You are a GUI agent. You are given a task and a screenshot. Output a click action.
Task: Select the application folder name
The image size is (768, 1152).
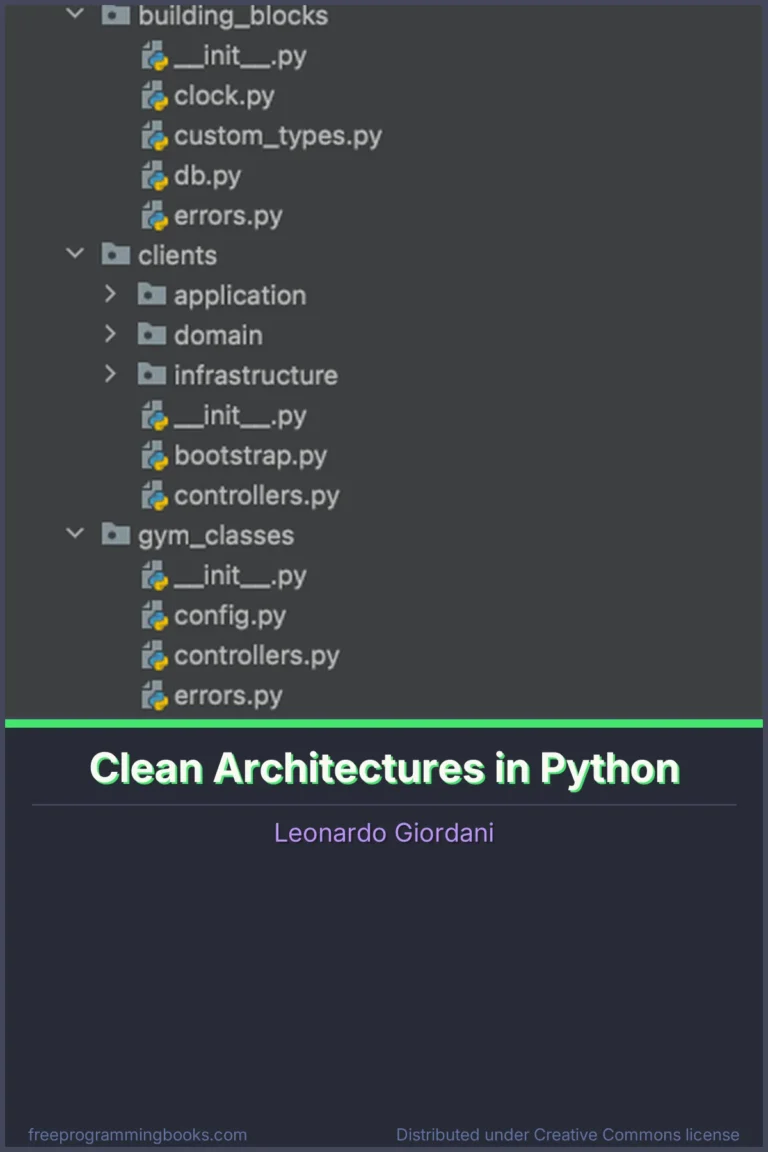point(240,295)
